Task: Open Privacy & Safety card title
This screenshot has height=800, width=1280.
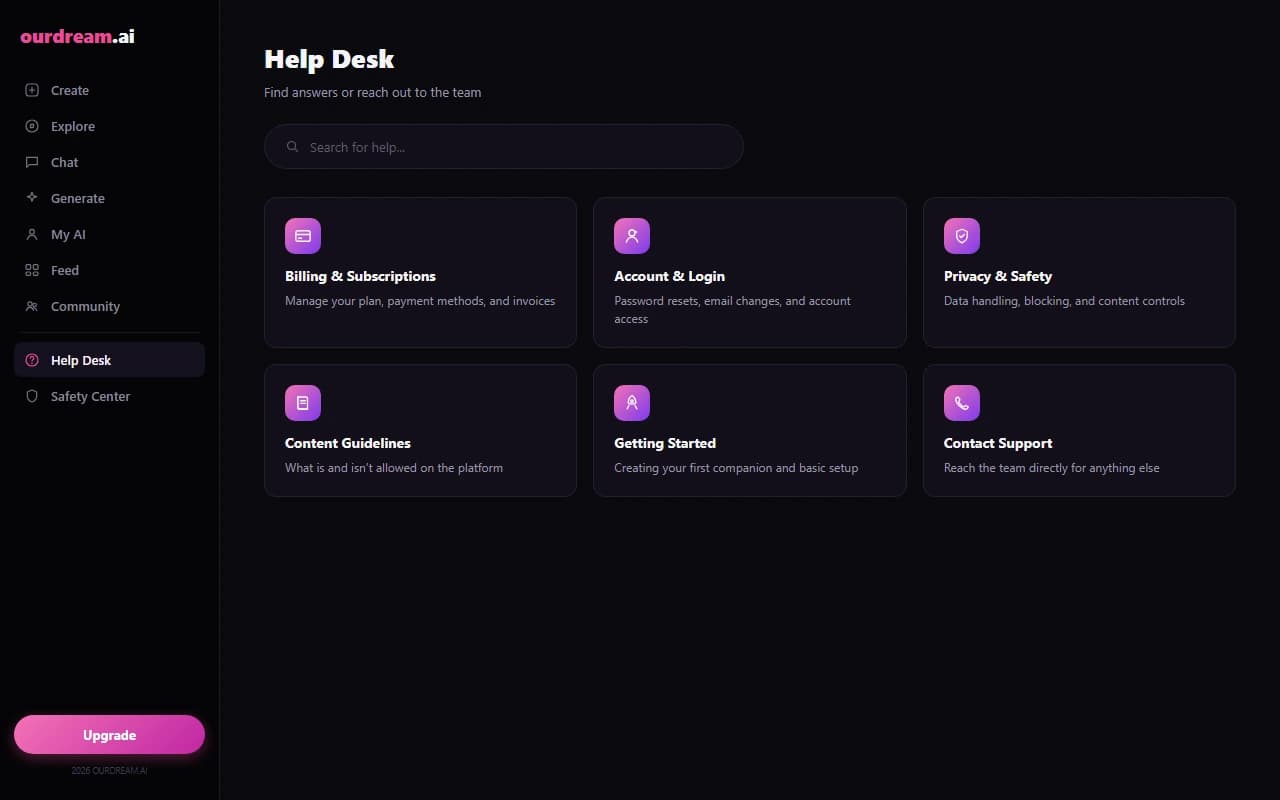Action: coord(998,276)
